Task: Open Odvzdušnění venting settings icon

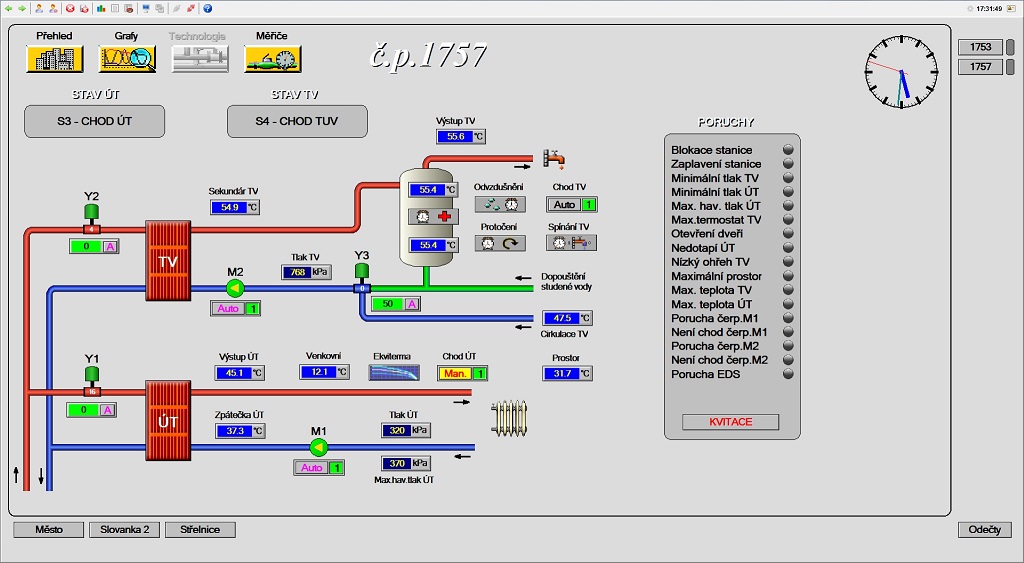Action: [x=500, y=204]
